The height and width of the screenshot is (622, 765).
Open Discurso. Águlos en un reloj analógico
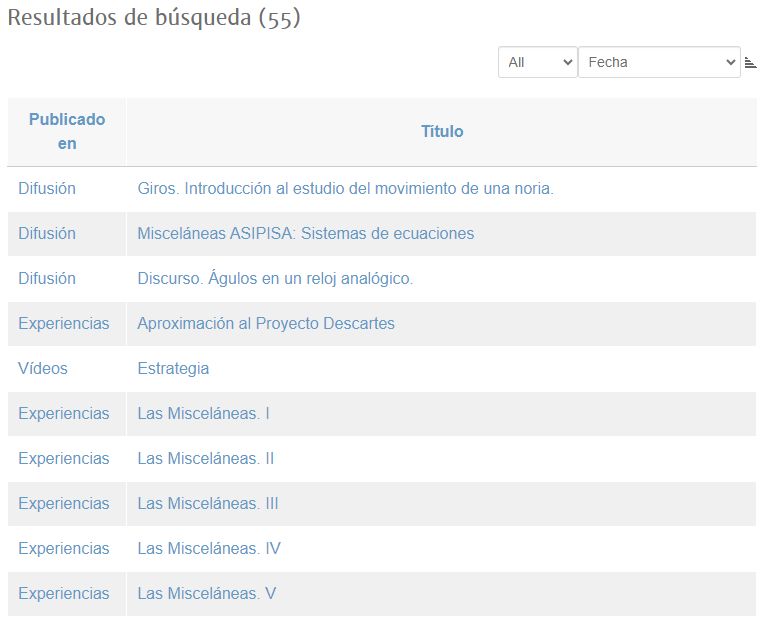click(275, 279)
